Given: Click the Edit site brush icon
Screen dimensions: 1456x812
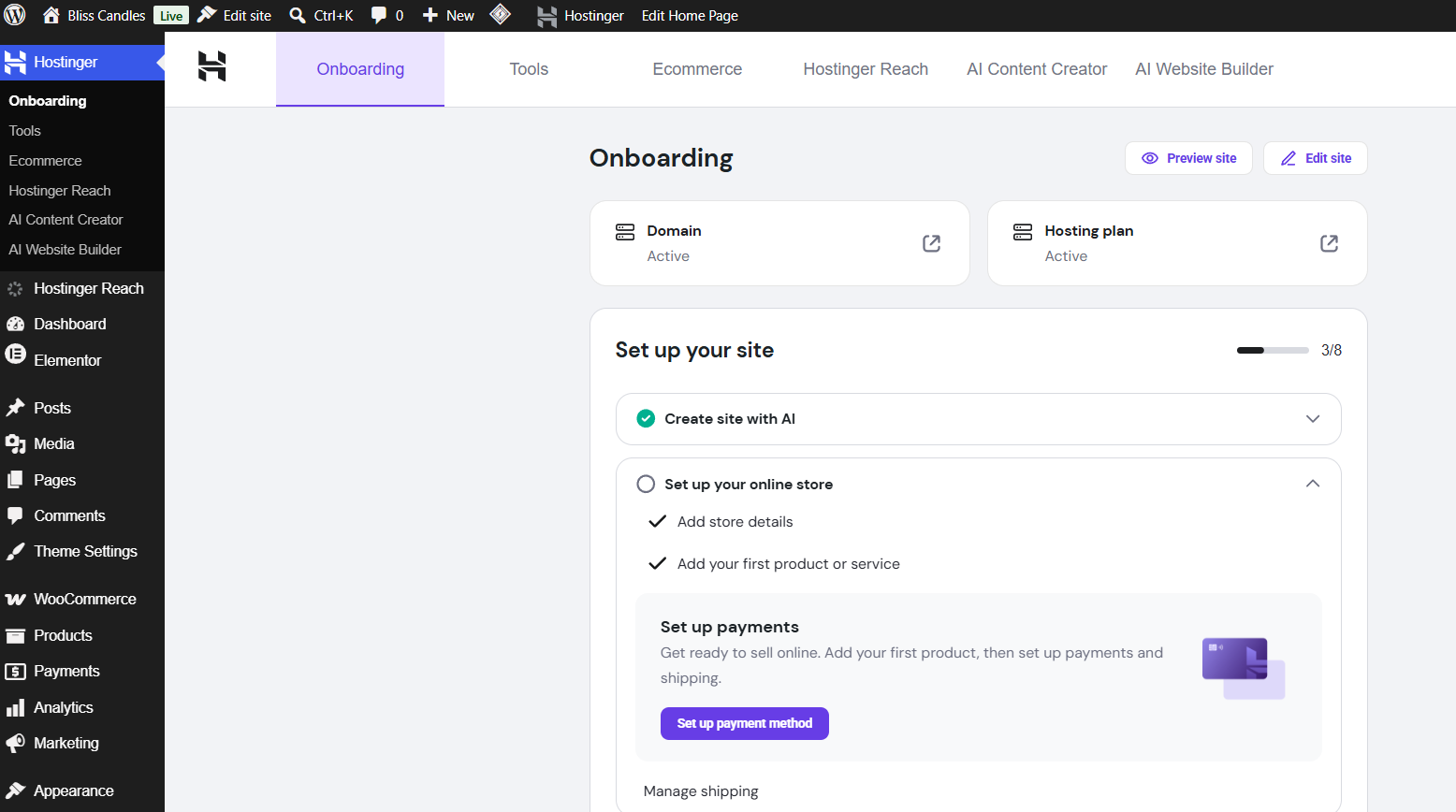Looking at the screenshot, I should point(207,15).
